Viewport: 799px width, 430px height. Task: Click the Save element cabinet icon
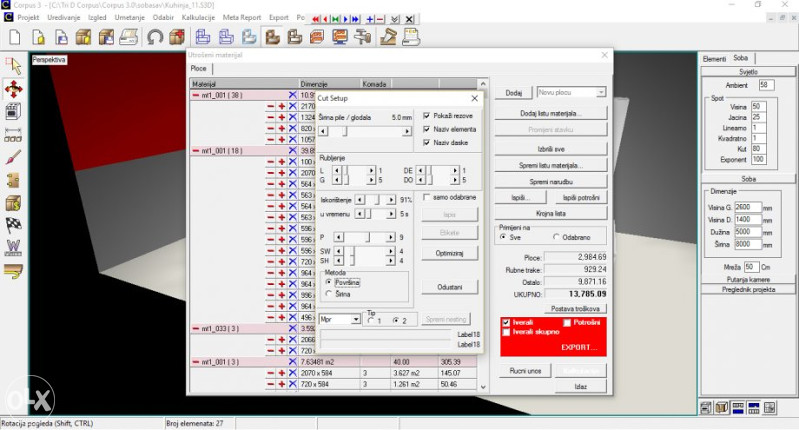pyautogui.click(x=106, y=37)
